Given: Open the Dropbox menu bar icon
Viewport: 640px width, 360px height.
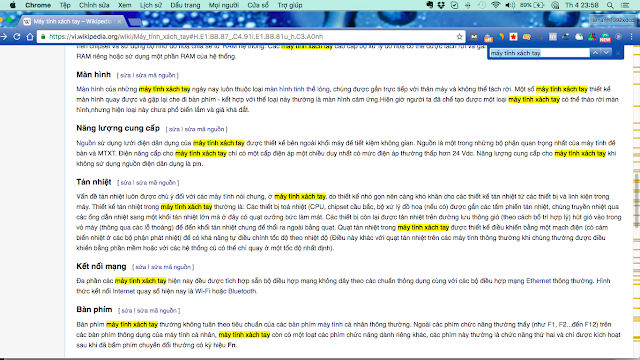Looking at the screenshot, I should pyautogui.click(x=441, y=5).
